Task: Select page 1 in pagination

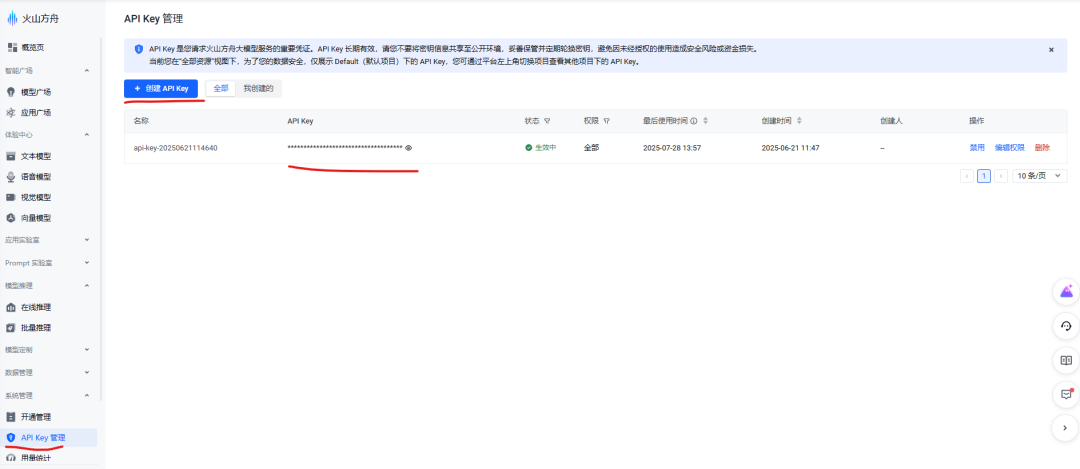Action: coord(984,176)
